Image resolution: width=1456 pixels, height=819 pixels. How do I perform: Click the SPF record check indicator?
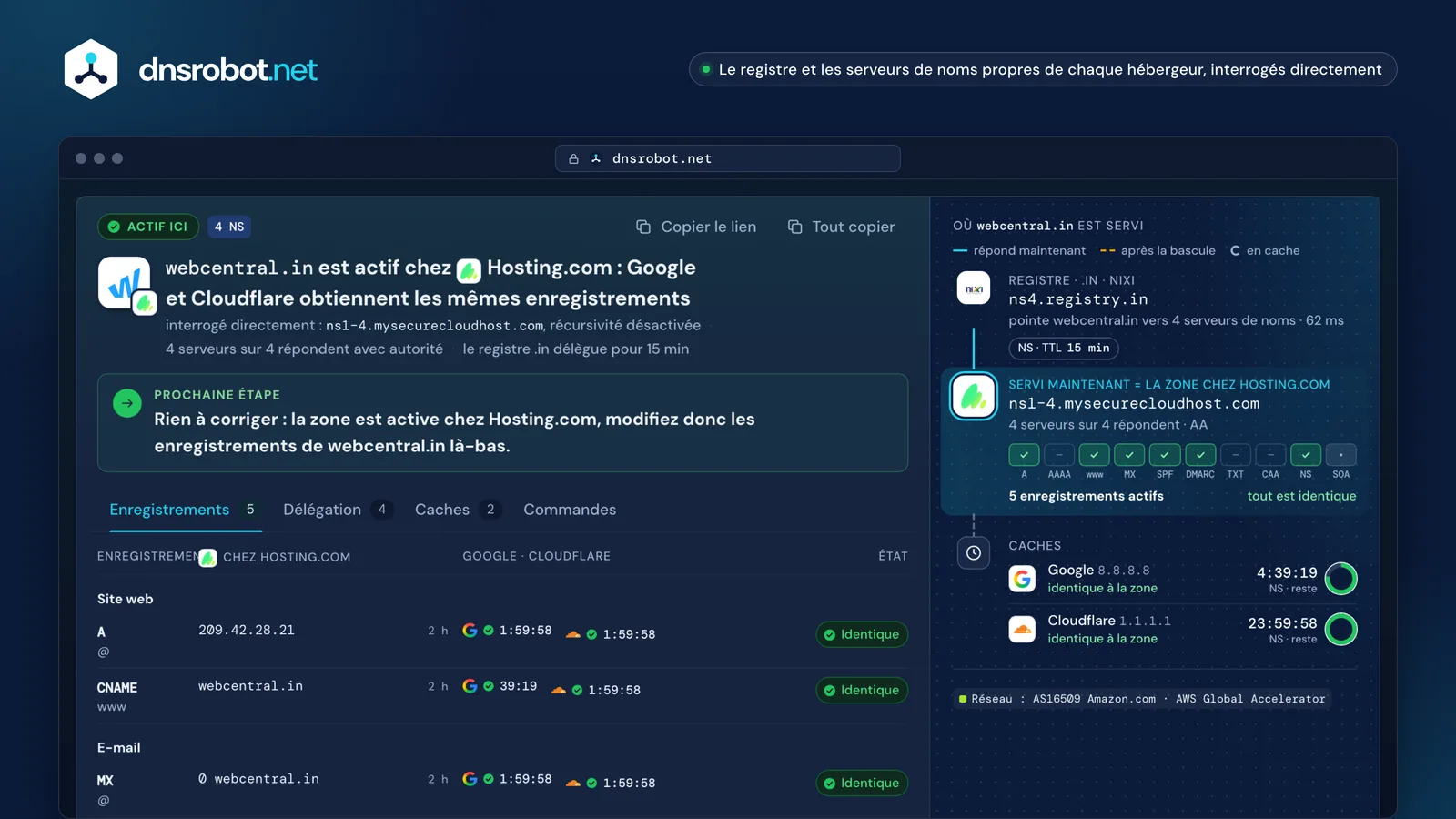1165,454
